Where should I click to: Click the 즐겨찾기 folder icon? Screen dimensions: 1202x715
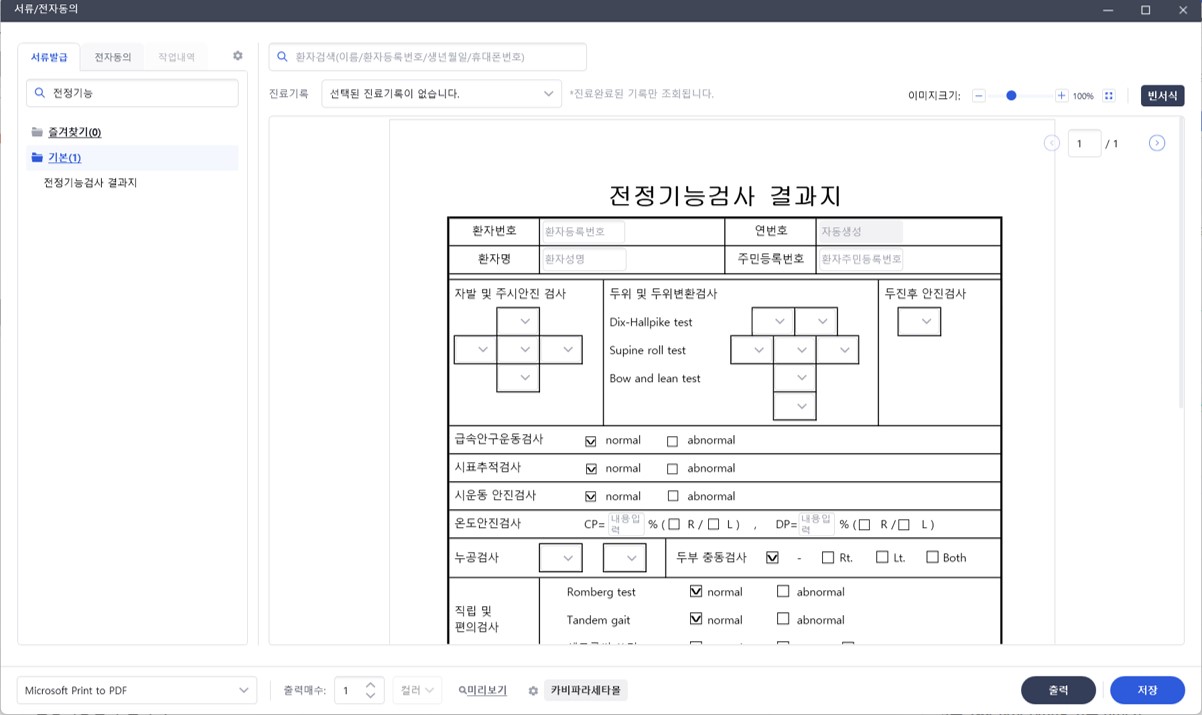click(35, 131)
